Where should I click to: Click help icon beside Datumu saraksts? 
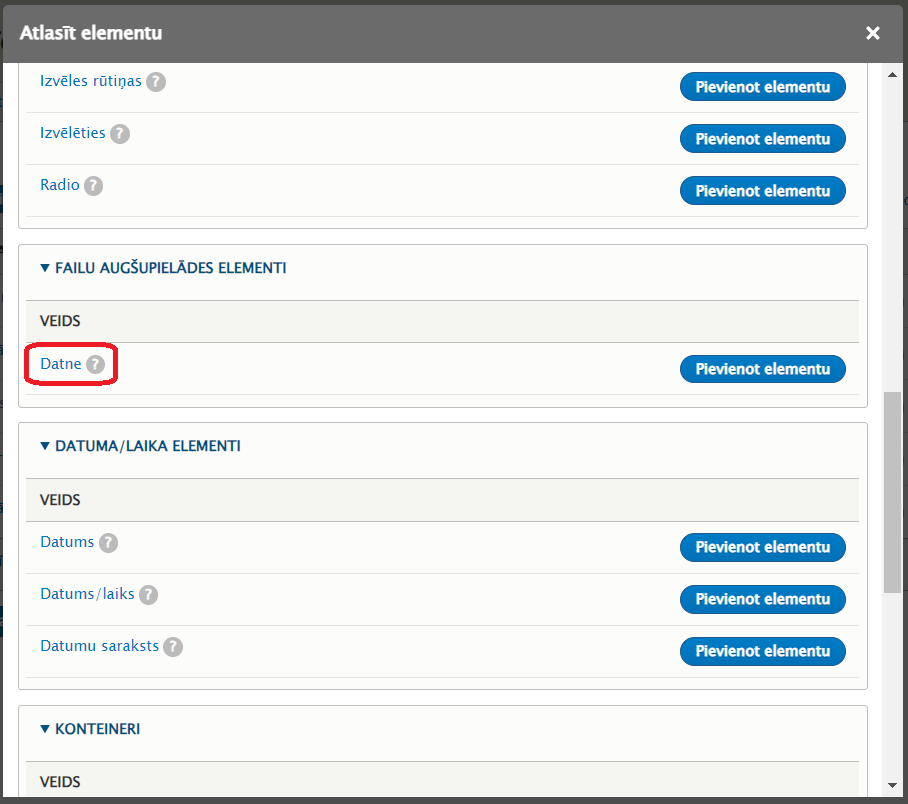(x=173, y=647)
